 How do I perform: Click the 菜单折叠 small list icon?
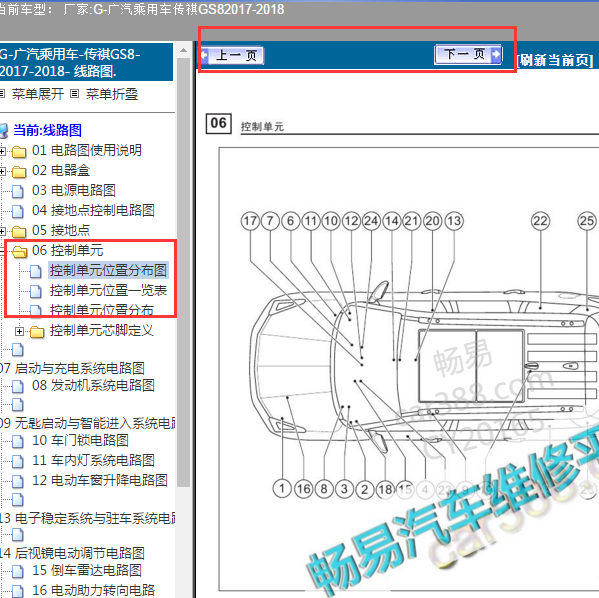pos(74,94)
